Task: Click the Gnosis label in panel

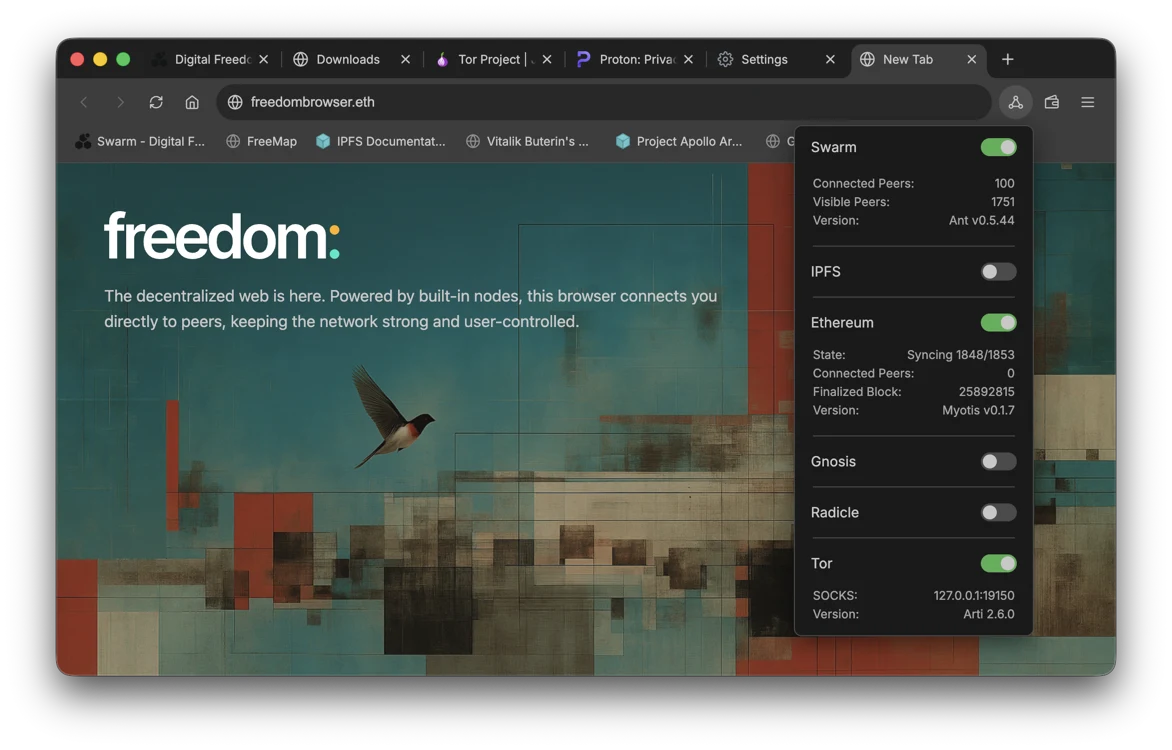Action: [833, 461]
